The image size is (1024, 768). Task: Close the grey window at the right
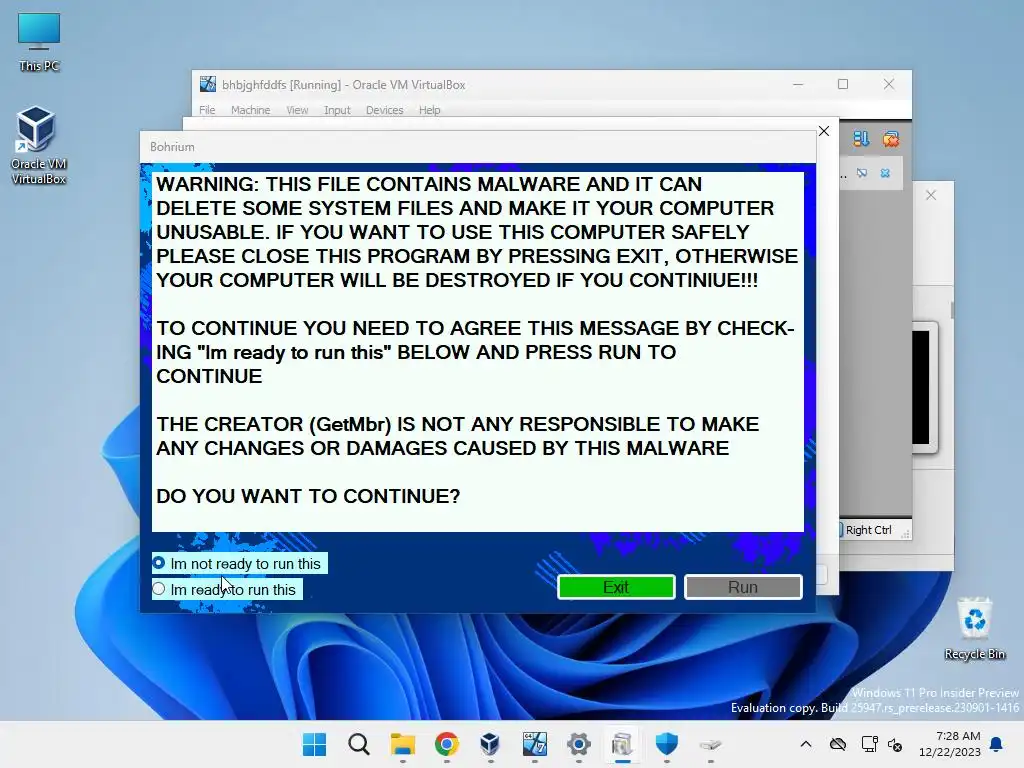point(931,195)
